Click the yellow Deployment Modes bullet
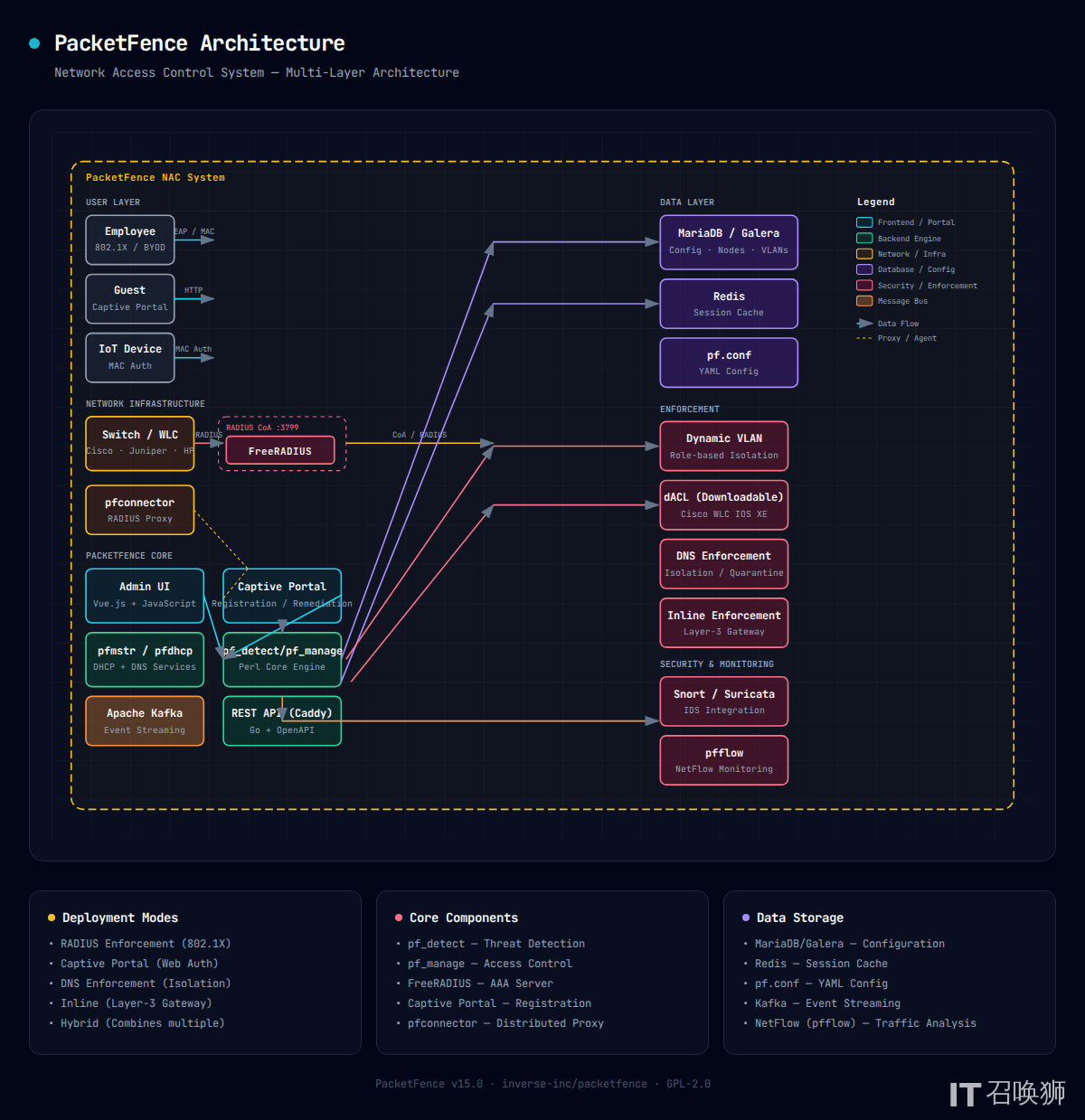Screen dimensions: 1085x1120 (x=52, y=918)
